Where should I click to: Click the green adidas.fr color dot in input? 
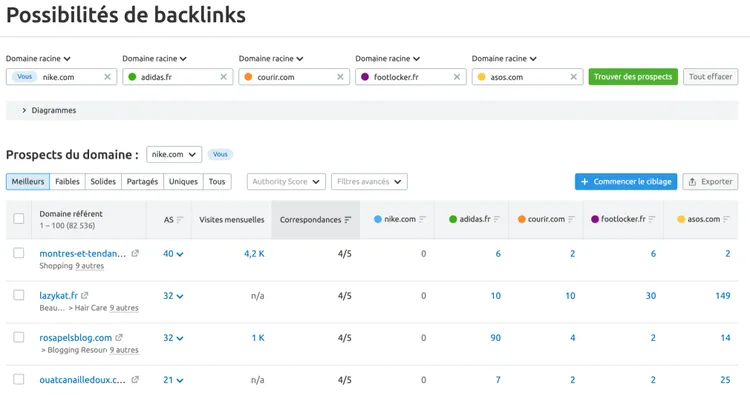click(x=132, y=77)
